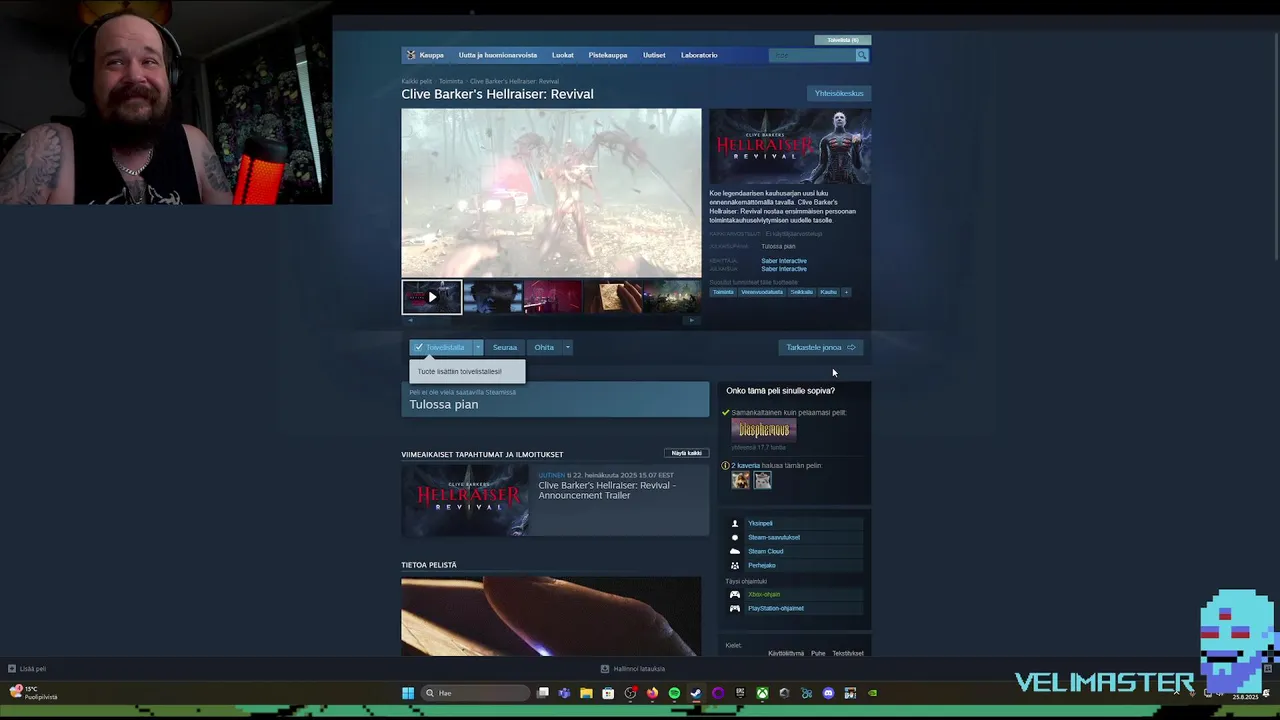This screenshot has width=1280, height=720.
Task: Open the Hallinnoi latauksia downloads link
Action: [633, 669]
